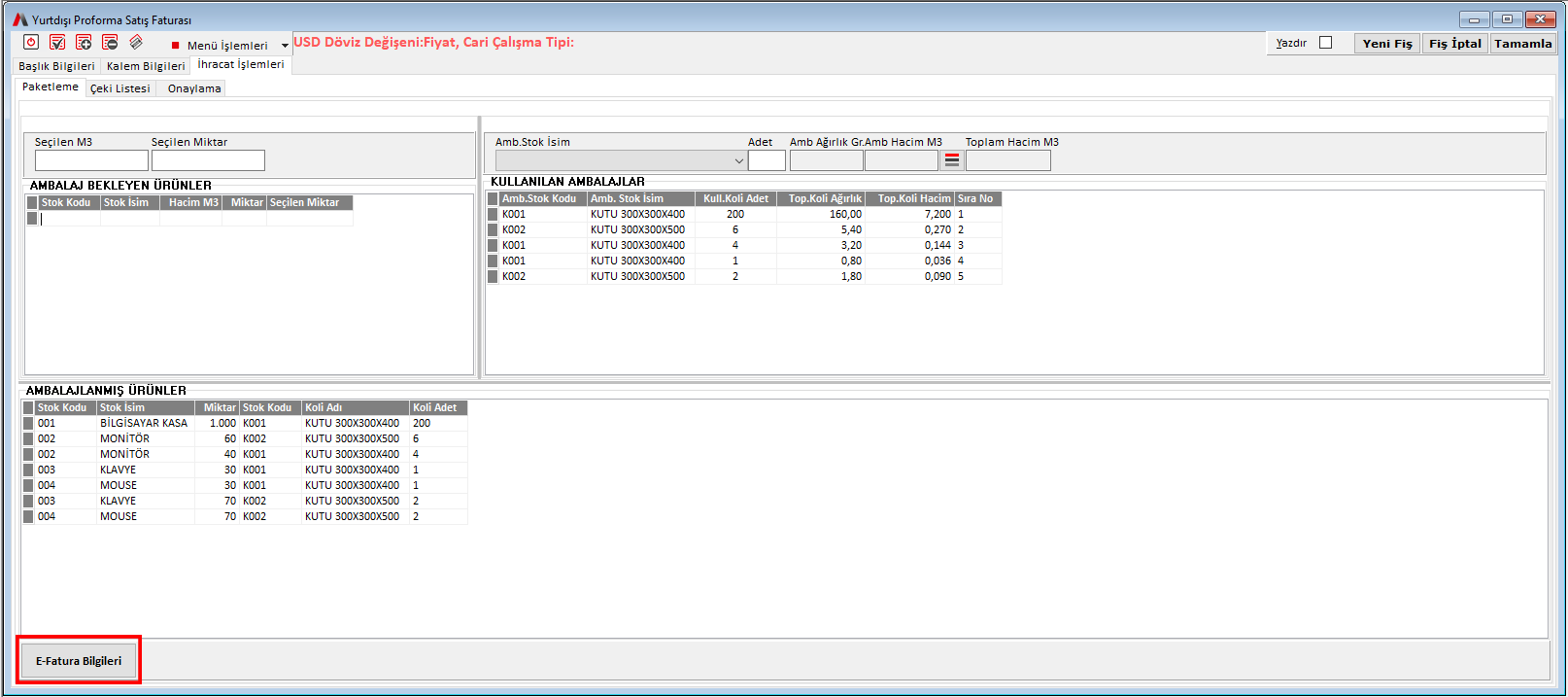The width and height of the screenshot is (1568, 697).
Task: Select KLAVYE row with Miktar 30
Action: (245, 470)
